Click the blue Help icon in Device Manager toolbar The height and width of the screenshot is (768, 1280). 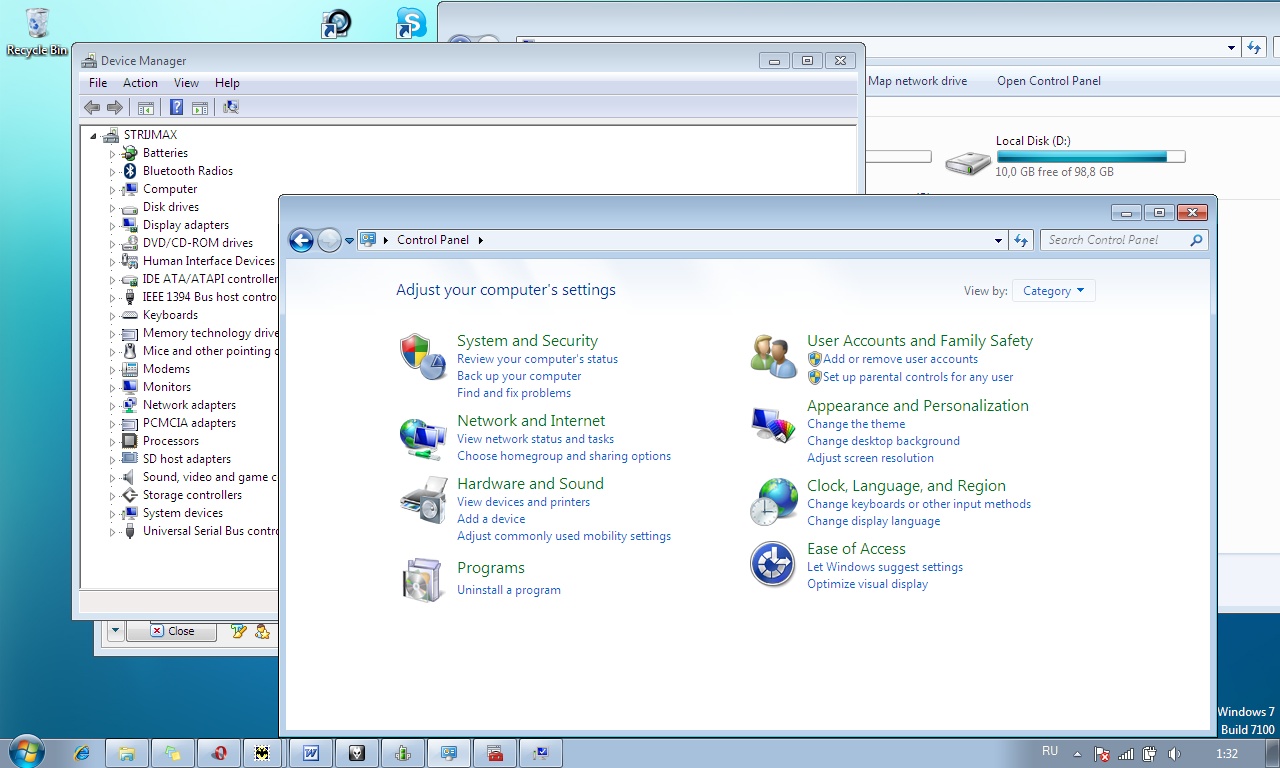click(176, 108)
